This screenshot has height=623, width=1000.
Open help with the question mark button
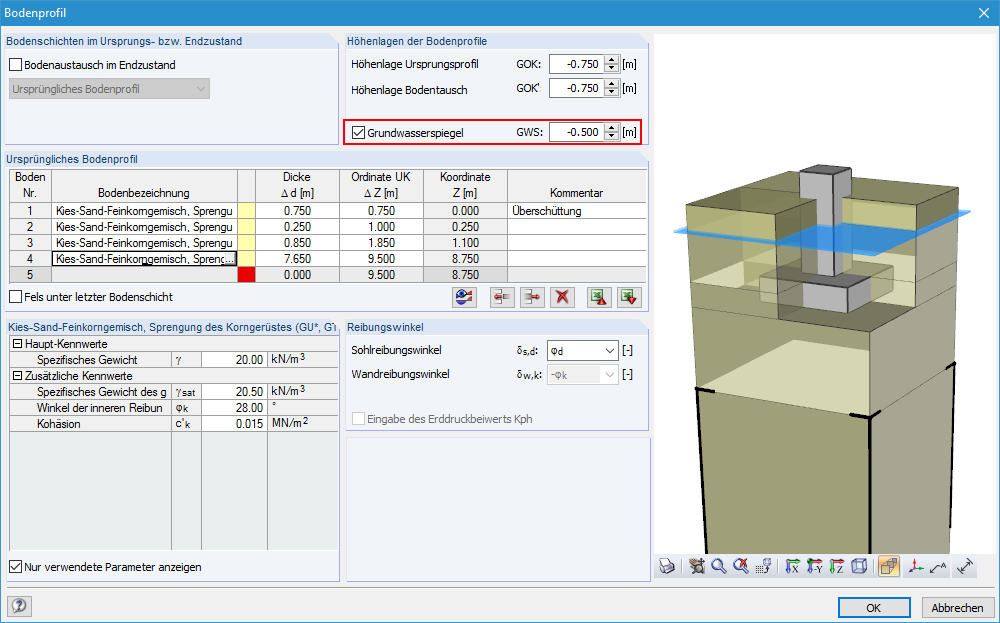point(19,606)
